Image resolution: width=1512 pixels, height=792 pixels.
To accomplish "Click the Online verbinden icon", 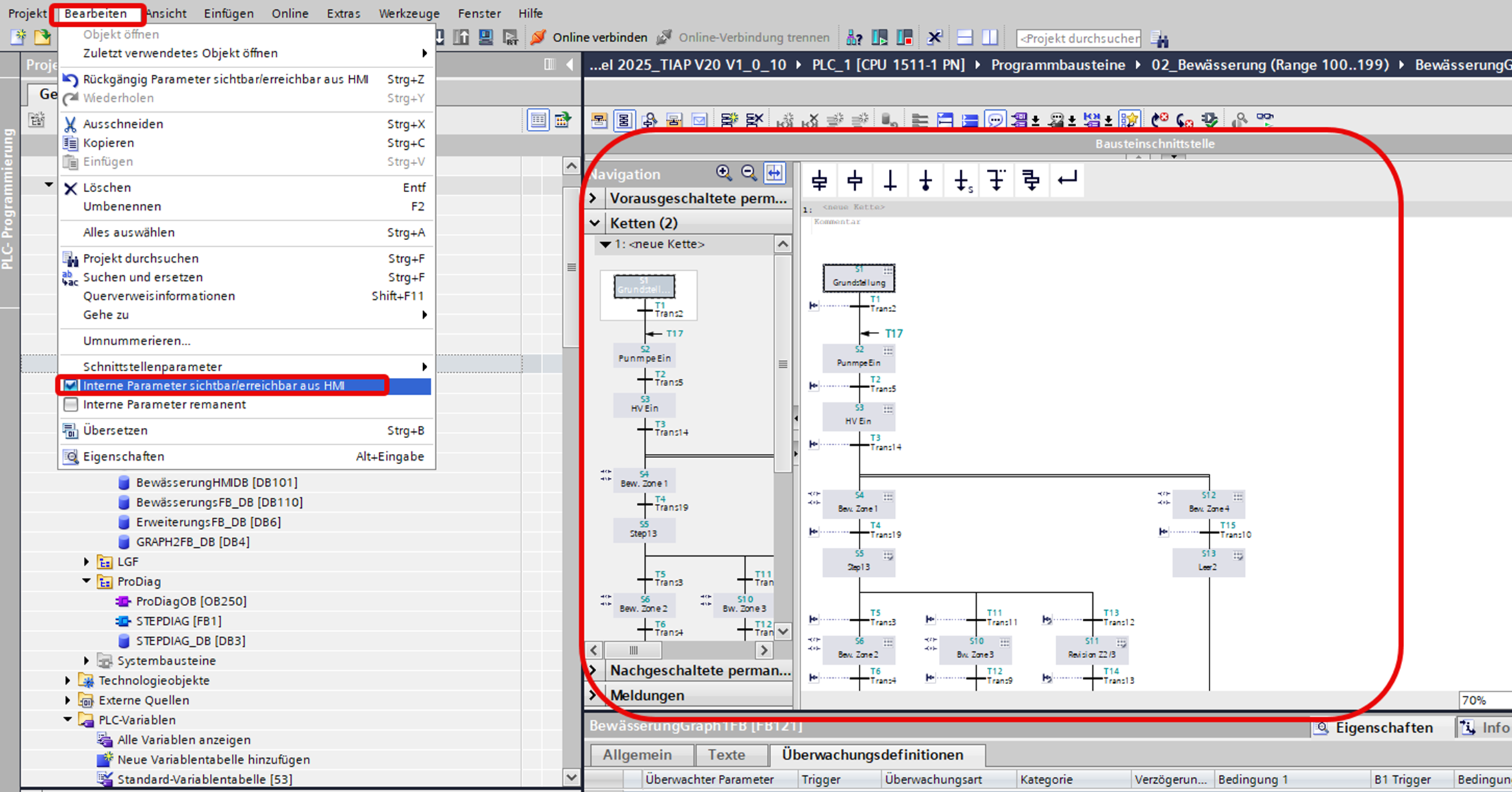I will 538,37.
